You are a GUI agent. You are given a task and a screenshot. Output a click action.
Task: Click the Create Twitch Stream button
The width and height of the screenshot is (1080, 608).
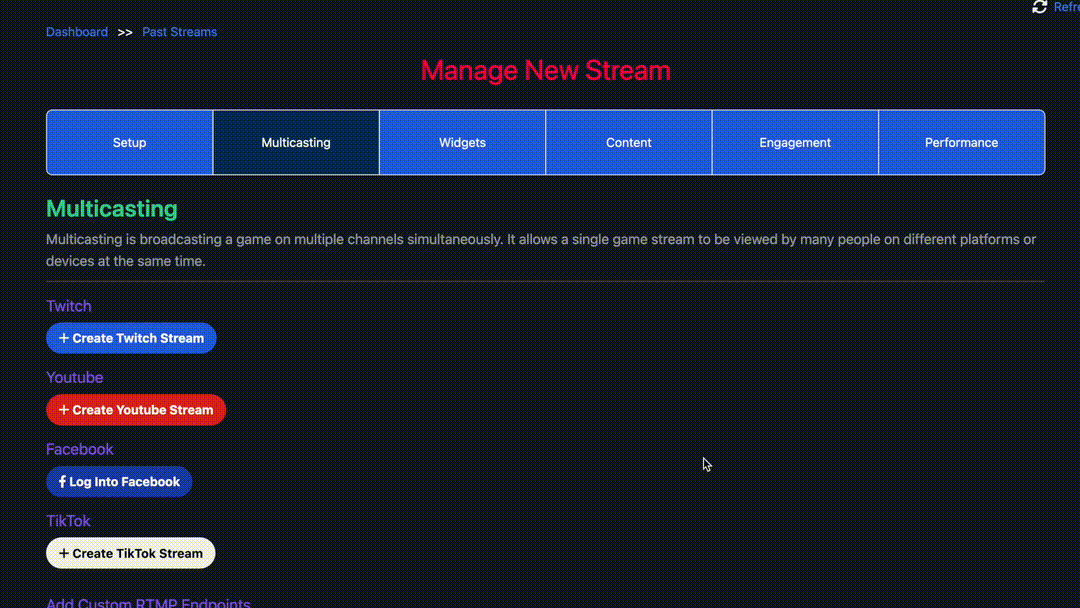[x=131, y=338]
